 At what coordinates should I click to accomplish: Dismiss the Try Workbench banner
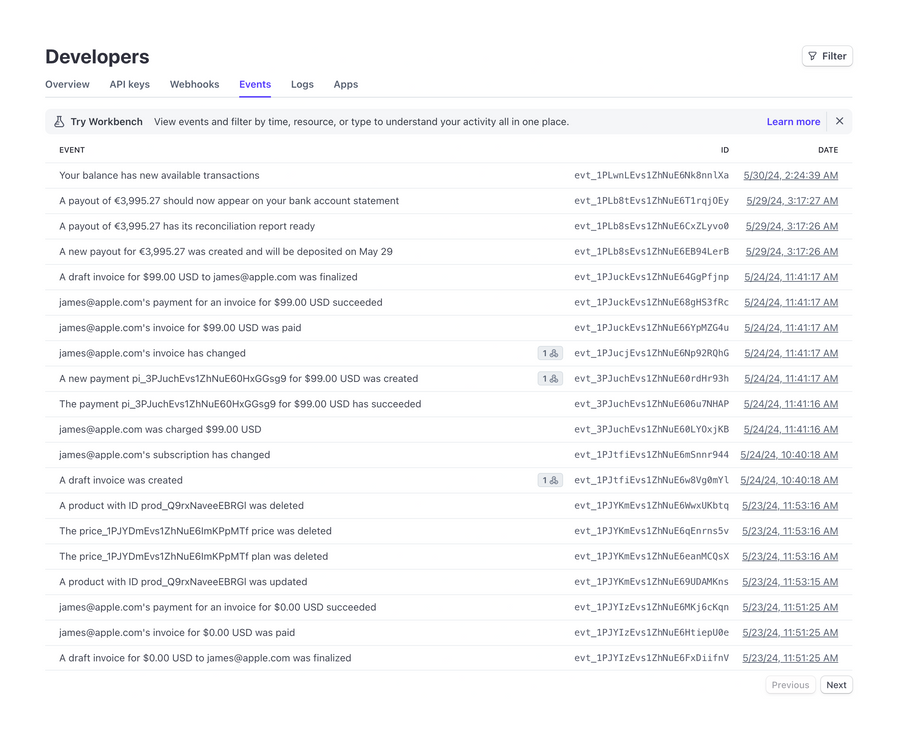[x=839, y=121]
